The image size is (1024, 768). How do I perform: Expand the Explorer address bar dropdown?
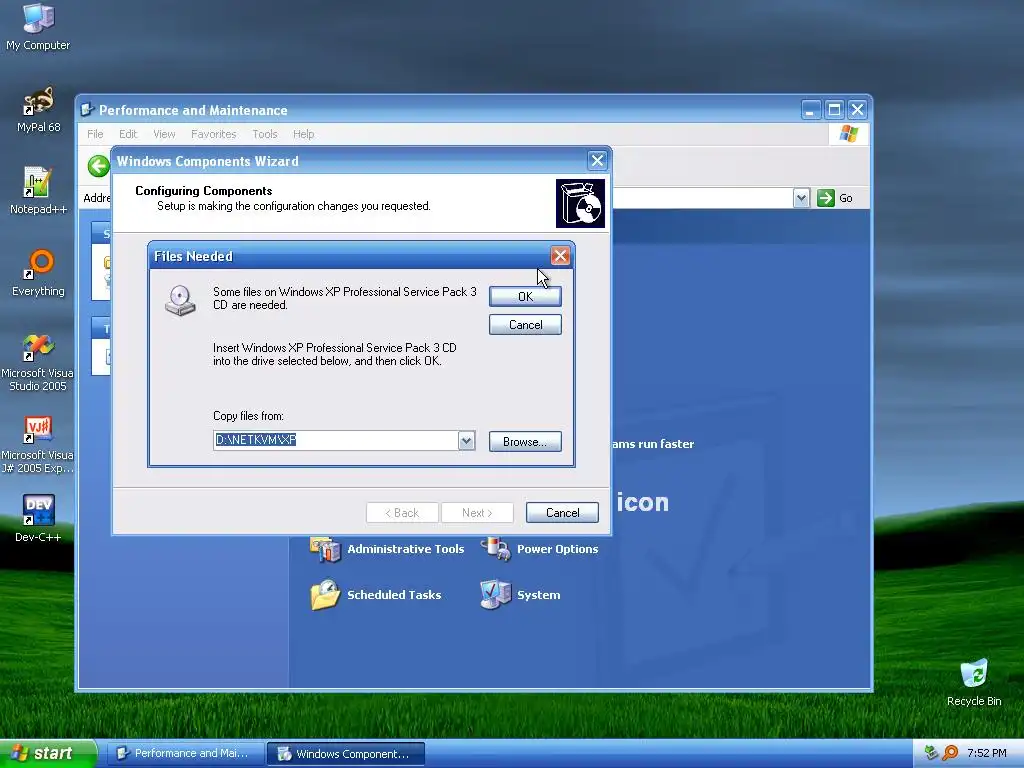pyautogui.click(x=801, y=198)
